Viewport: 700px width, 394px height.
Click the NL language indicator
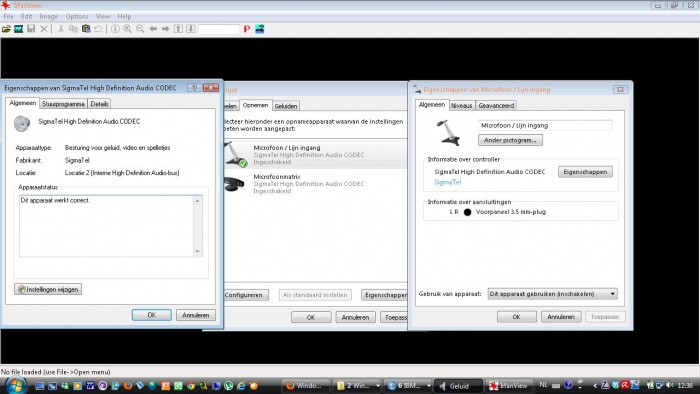[543, 385]
